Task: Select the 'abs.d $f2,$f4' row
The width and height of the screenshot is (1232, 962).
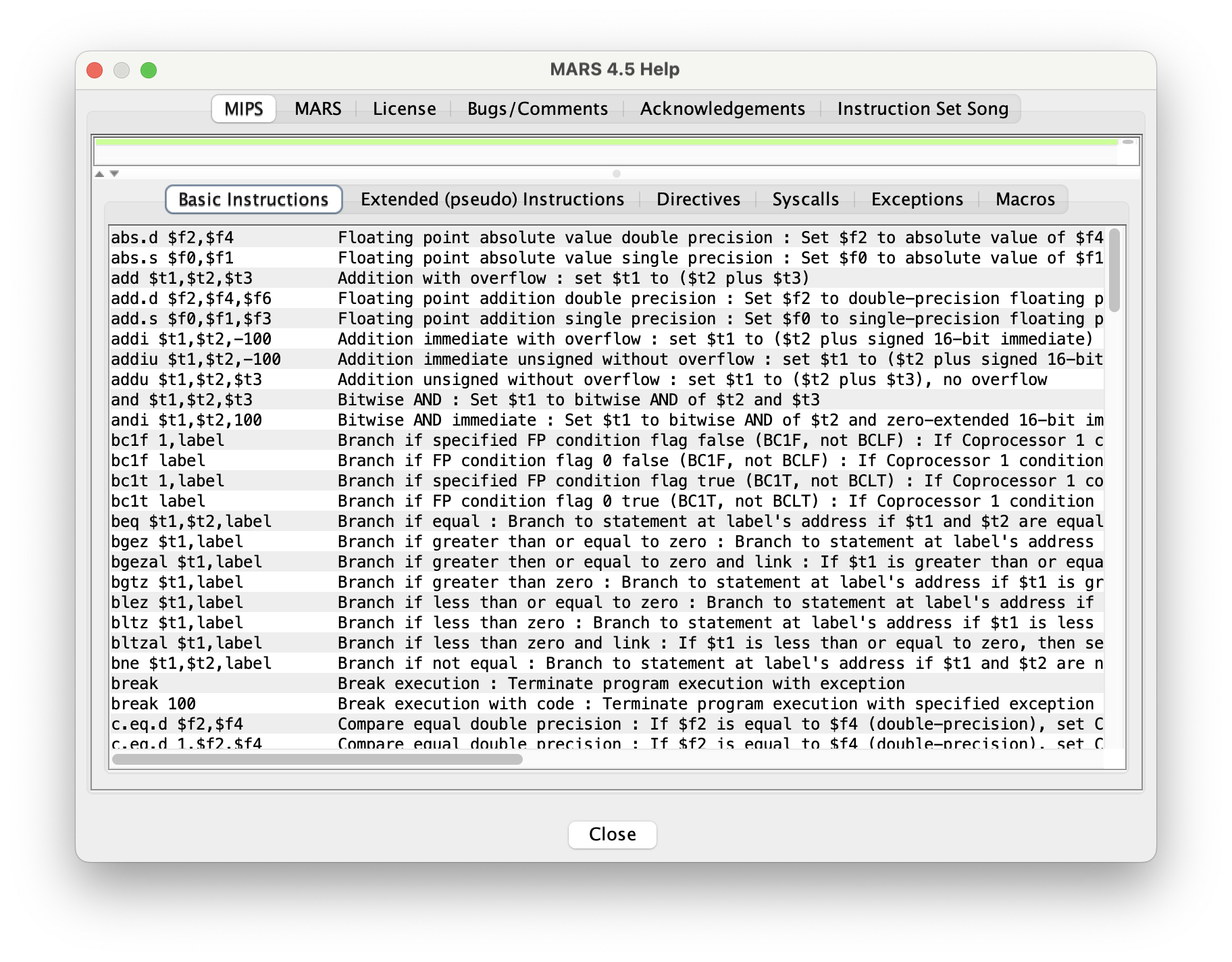Action: tap(607, 238)
